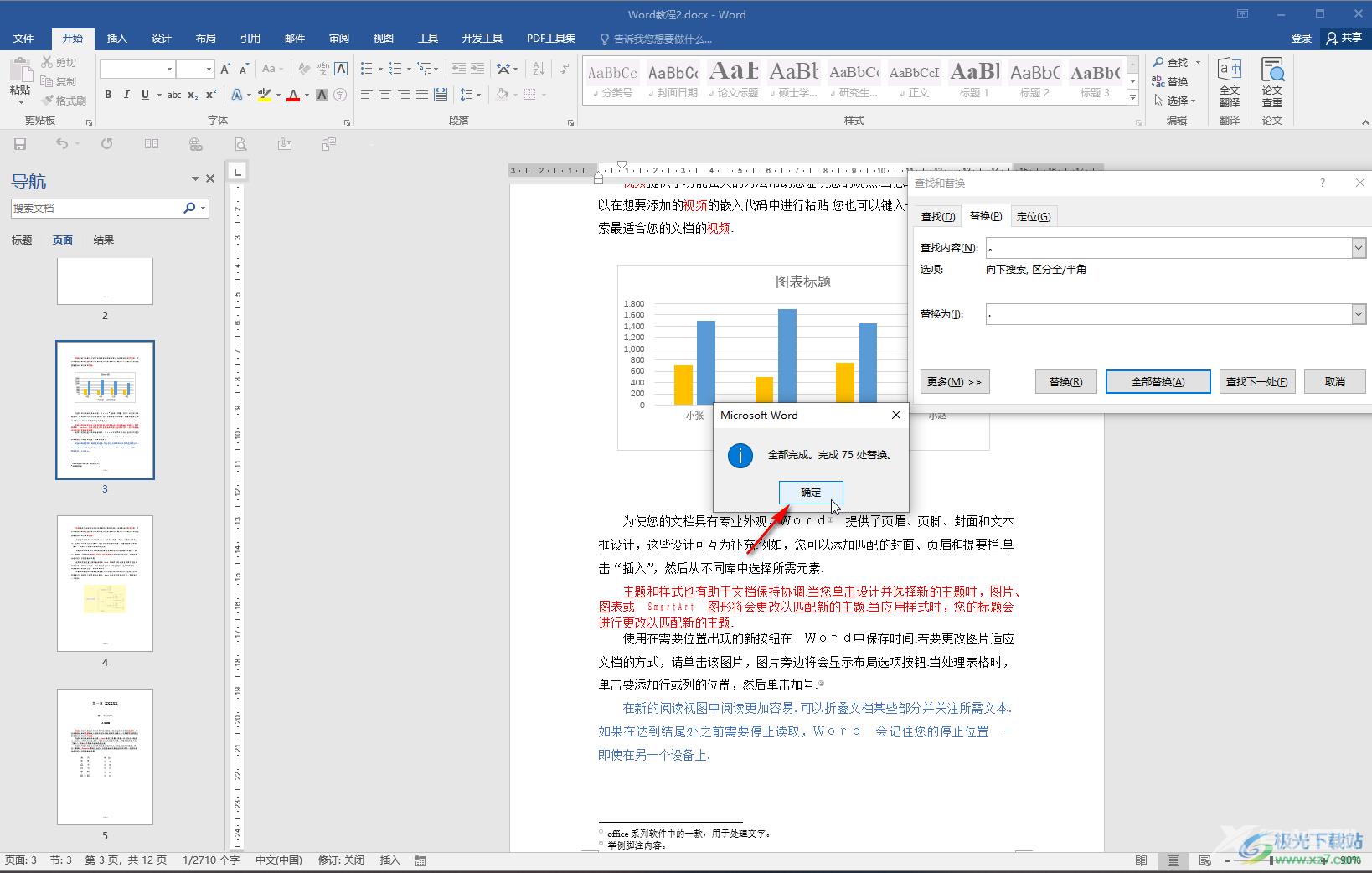
Task: Open the font name dropdown
Action: point(169,69)
